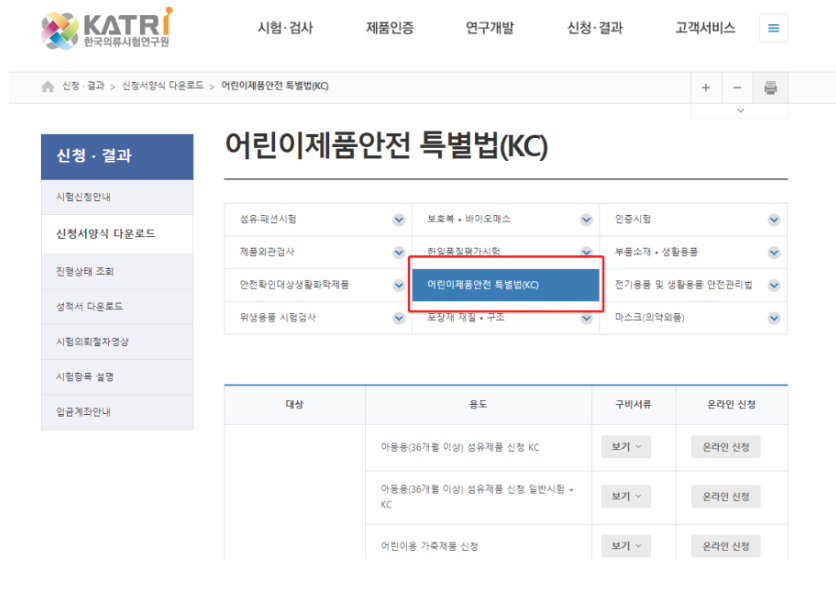836x597 pixels.
Task: Click the 아동용(36개월 이상) 섬유제품 신청 KC text
Action: point(460,447)
